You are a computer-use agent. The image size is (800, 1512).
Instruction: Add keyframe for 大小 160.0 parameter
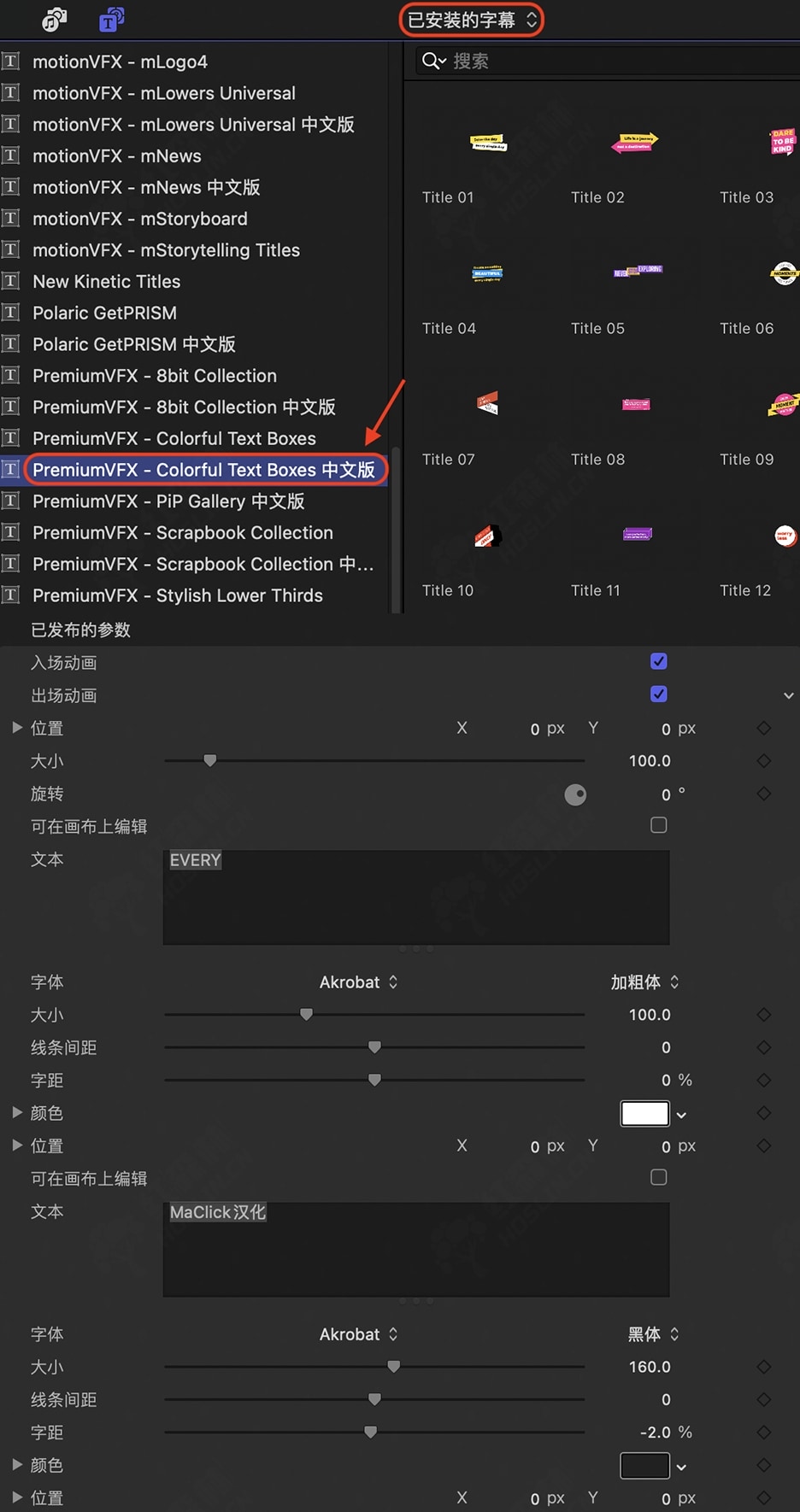pyautogui.click(x=764, y=1367)
